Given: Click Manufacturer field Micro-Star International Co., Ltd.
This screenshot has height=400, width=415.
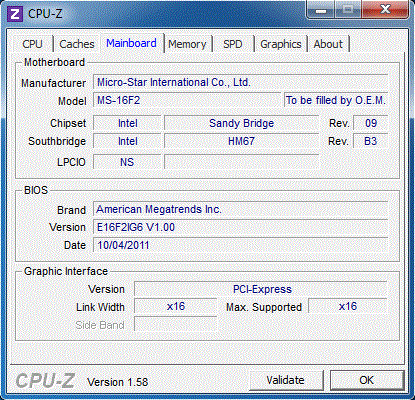Looking at the screenshot, I should [240, 82].
